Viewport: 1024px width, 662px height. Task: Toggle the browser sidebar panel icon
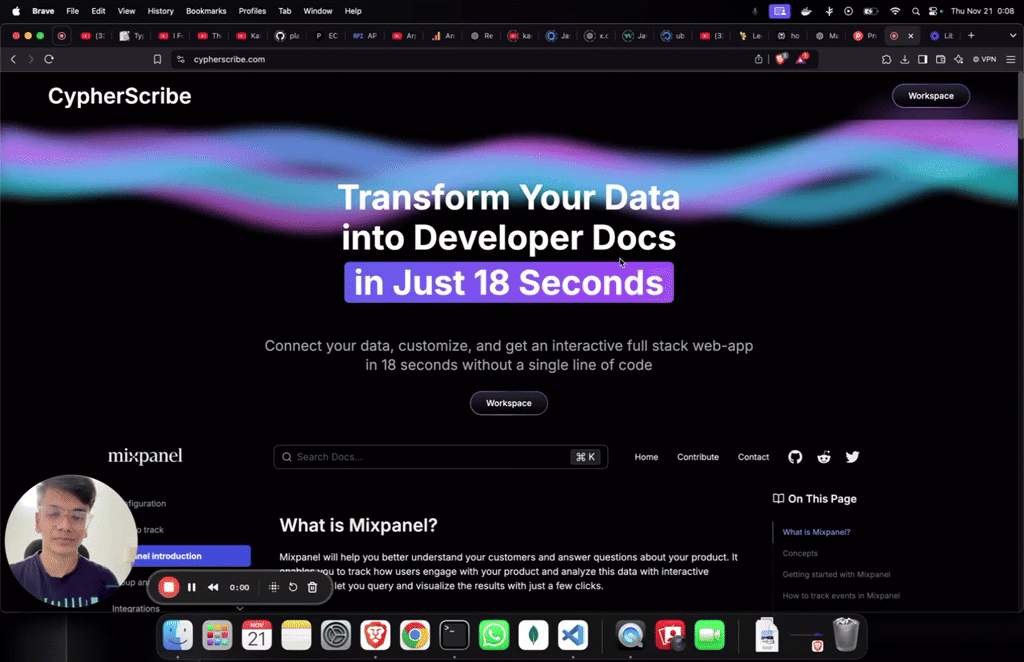(922, 59)
